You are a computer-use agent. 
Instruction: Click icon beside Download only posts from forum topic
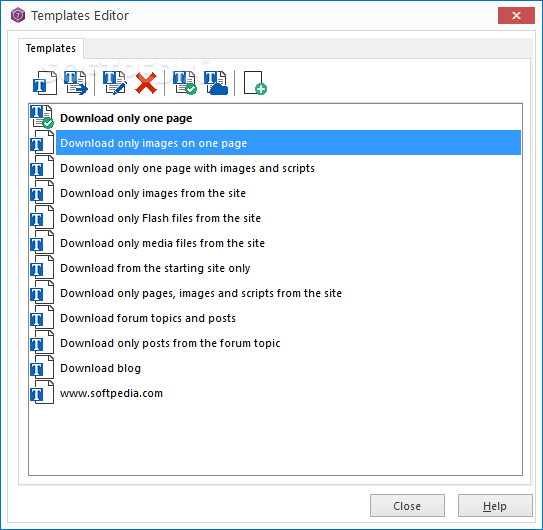click(x=42, y=342)
